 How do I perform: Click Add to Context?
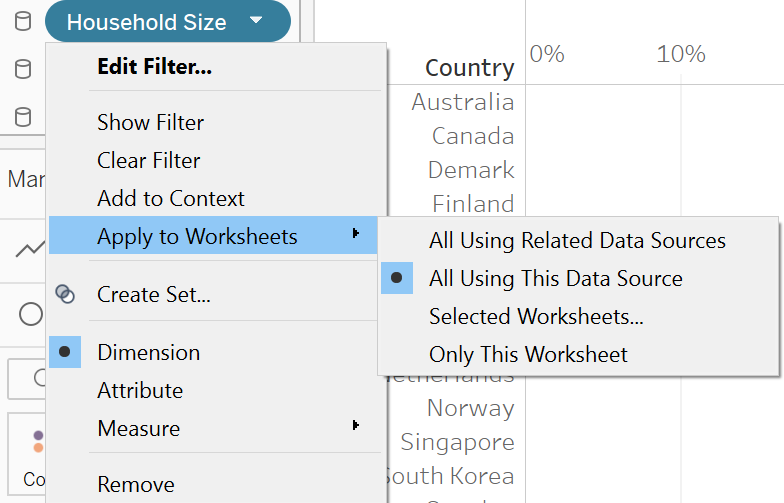click(170, 199)
